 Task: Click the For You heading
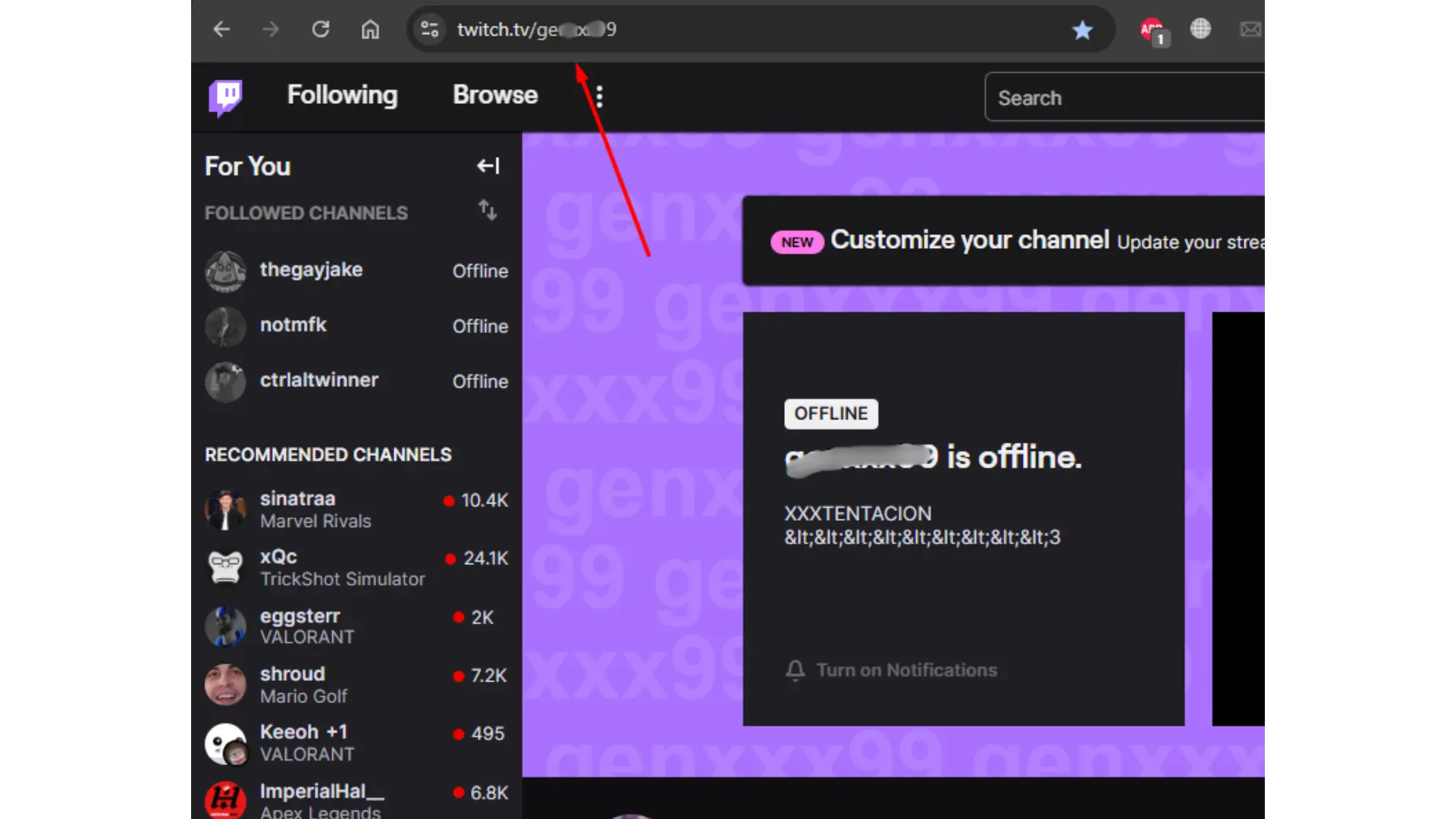pyautogui.click(x=247, y=166)
